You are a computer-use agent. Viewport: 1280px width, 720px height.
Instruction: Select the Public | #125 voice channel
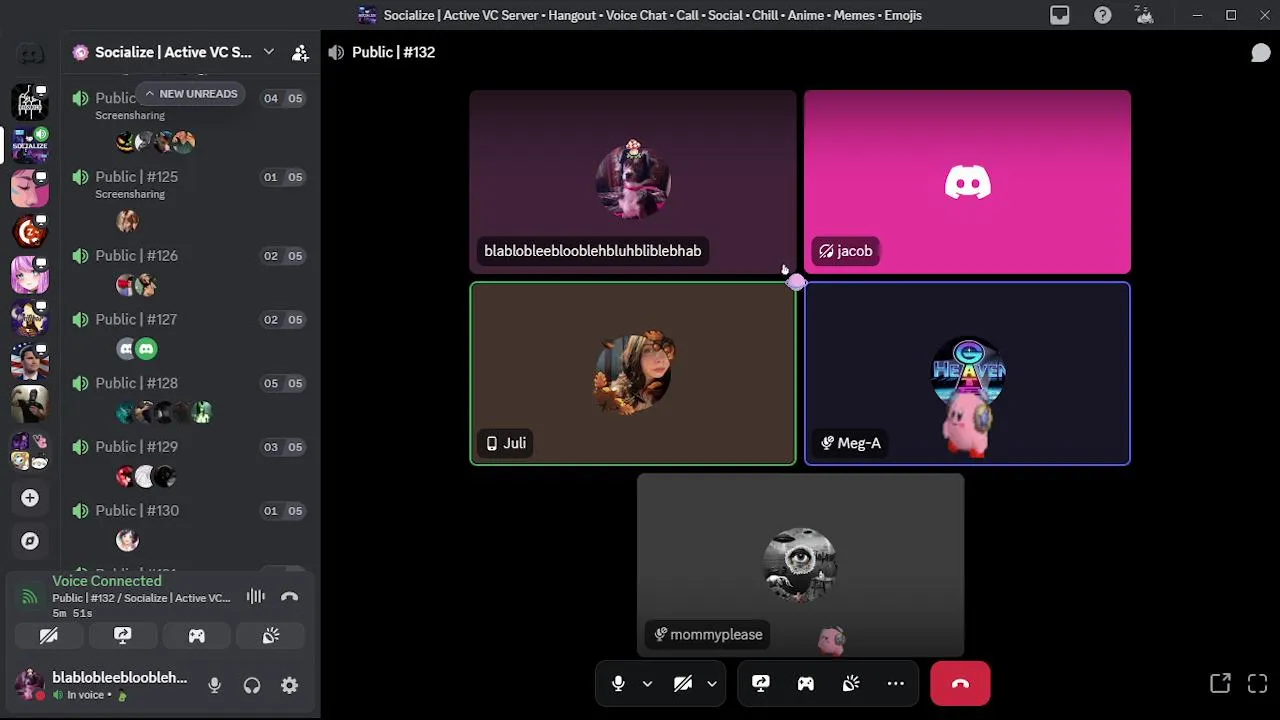[x=188, y=177]
